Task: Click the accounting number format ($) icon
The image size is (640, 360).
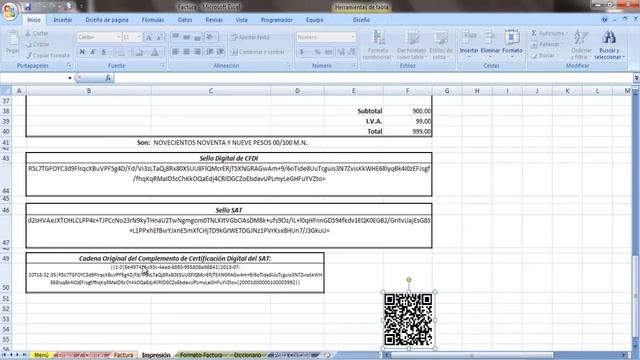Action: pos(302,52)
